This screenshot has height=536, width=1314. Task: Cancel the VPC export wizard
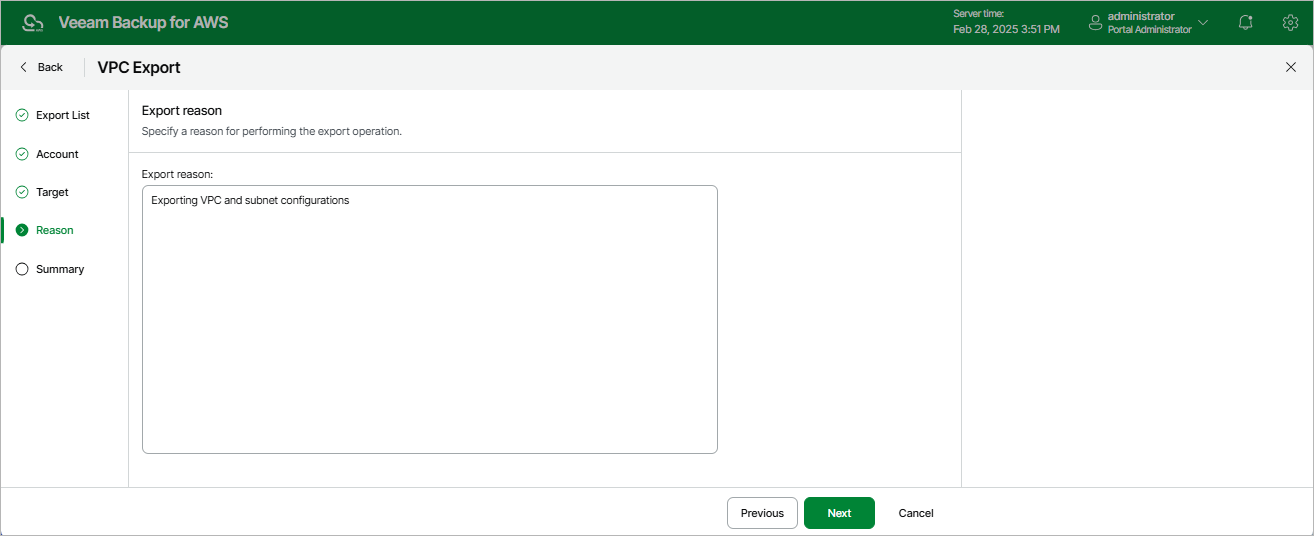pos(916,513)
